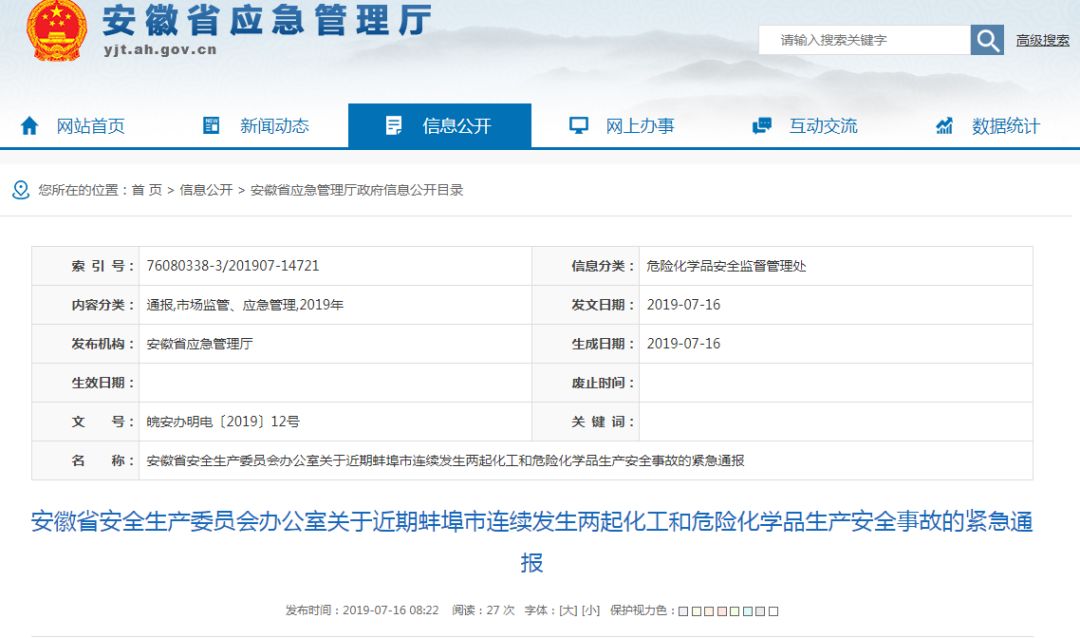The image size is (1080, 638).
Task: Click the chat bubbles icon beside 互动交流
Action: pyautogui.click(x=761, y=125)
